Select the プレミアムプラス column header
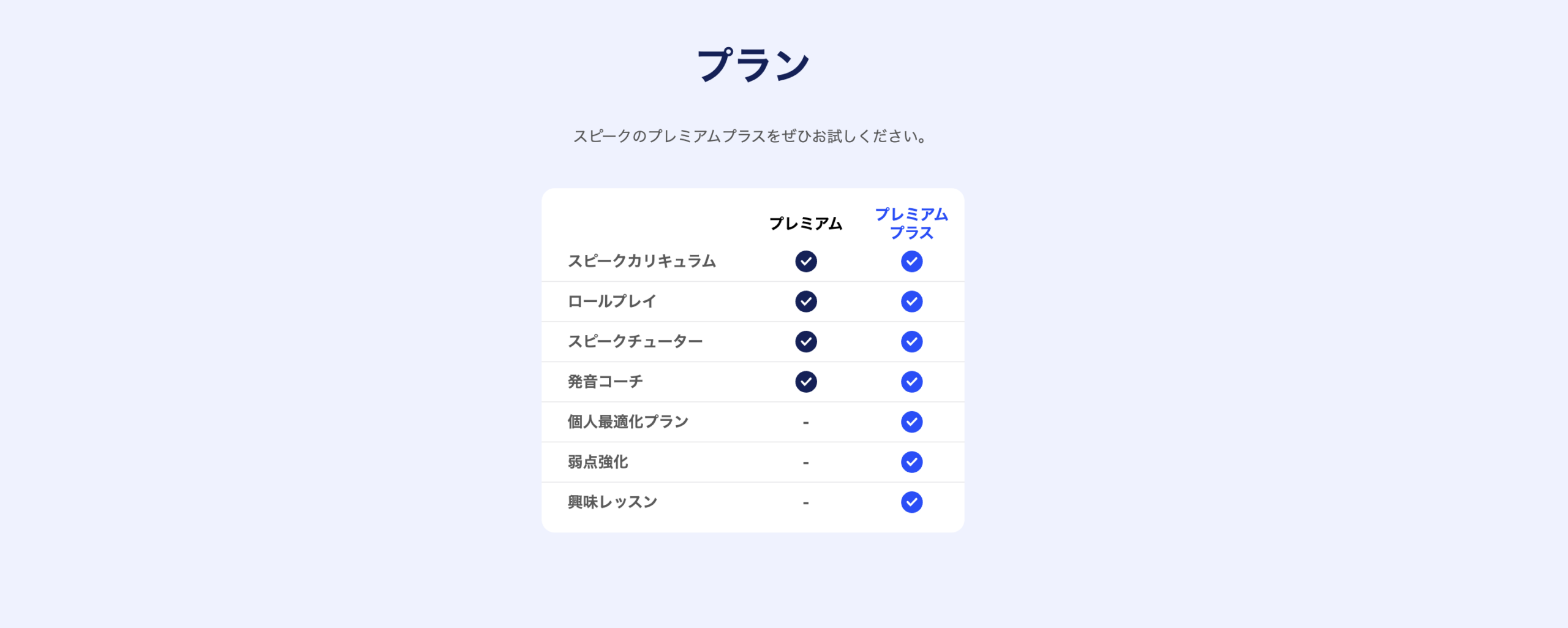Screen dimensions: 1568x628 (x=911, y=224)
